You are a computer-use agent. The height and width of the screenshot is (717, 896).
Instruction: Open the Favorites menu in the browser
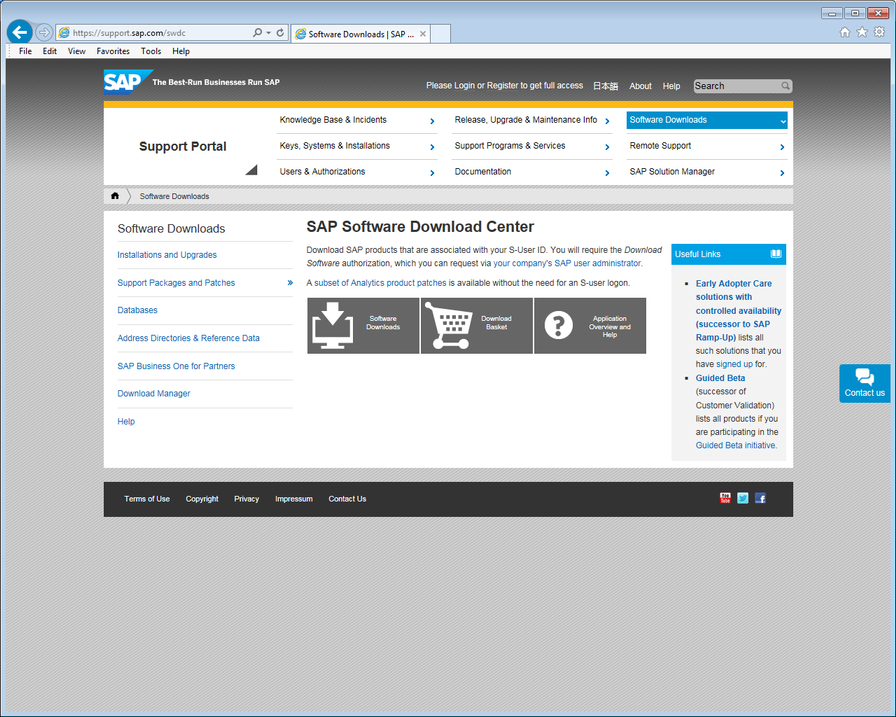tap(112, 51)
